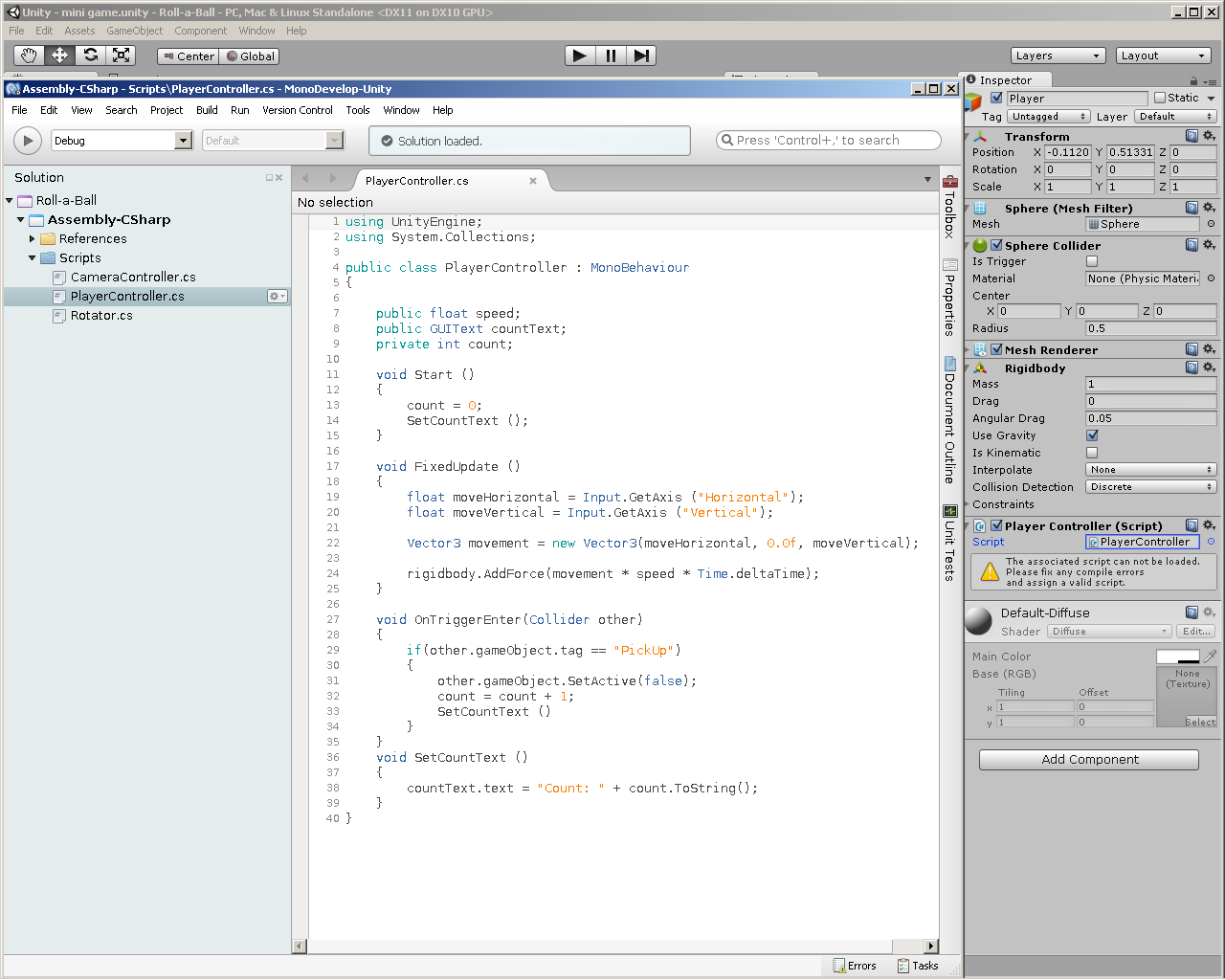Disable the Mesh Renderer component

[996, 349]
